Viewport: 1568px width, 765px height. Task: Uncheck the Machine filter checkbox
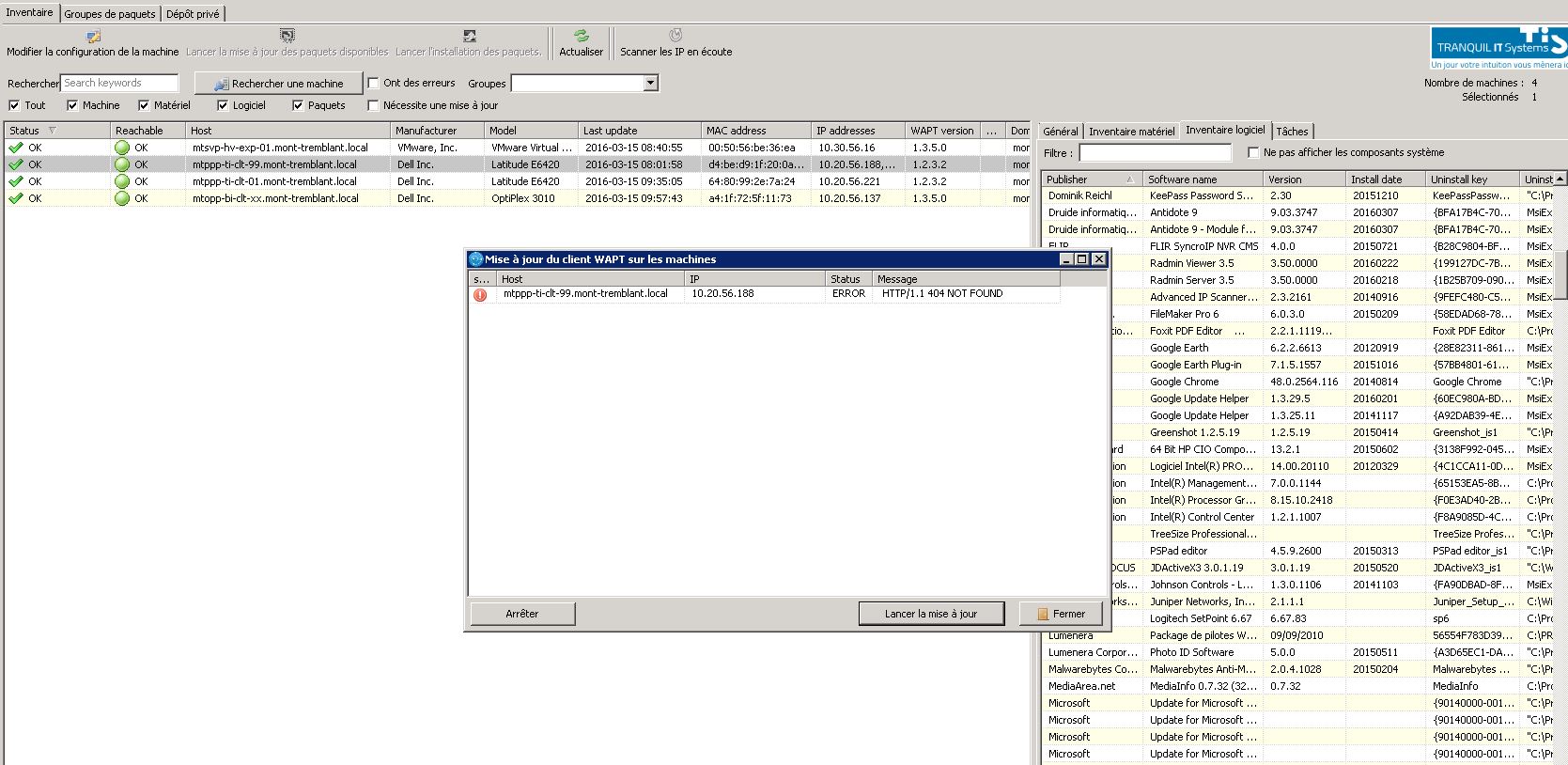coord(72,105)
